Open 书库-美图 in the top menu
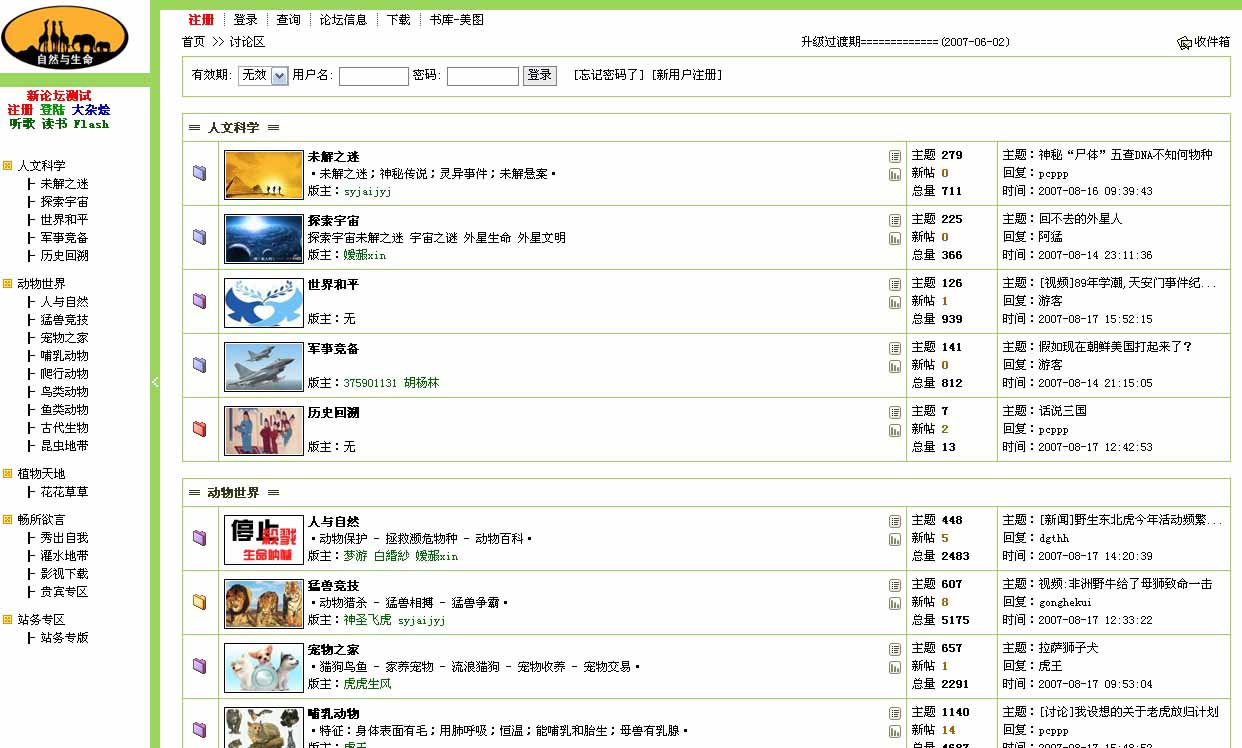1242x748 pixels. 457,20
